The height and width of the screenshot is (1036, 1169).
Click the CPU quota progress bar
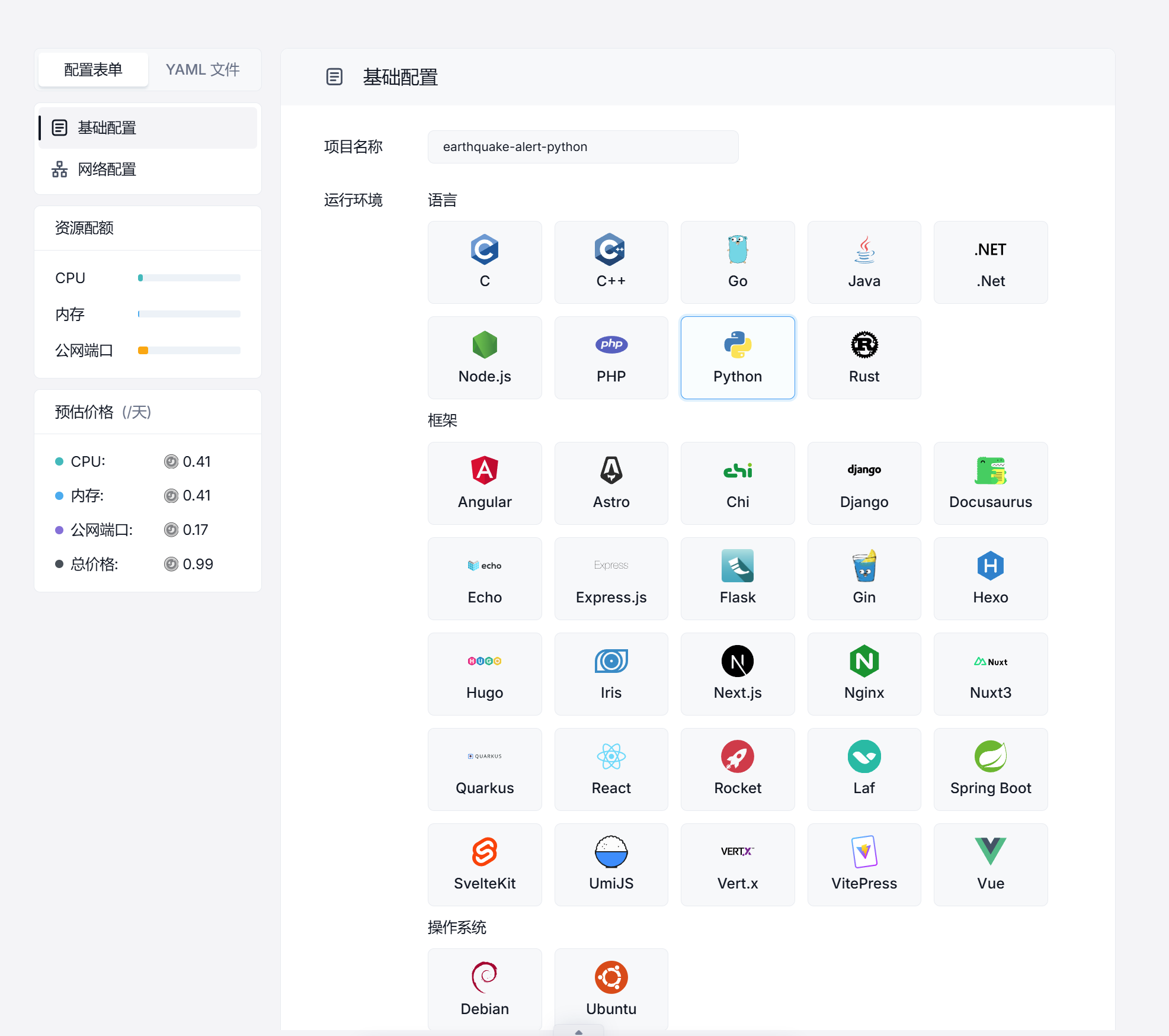point(189,278)
